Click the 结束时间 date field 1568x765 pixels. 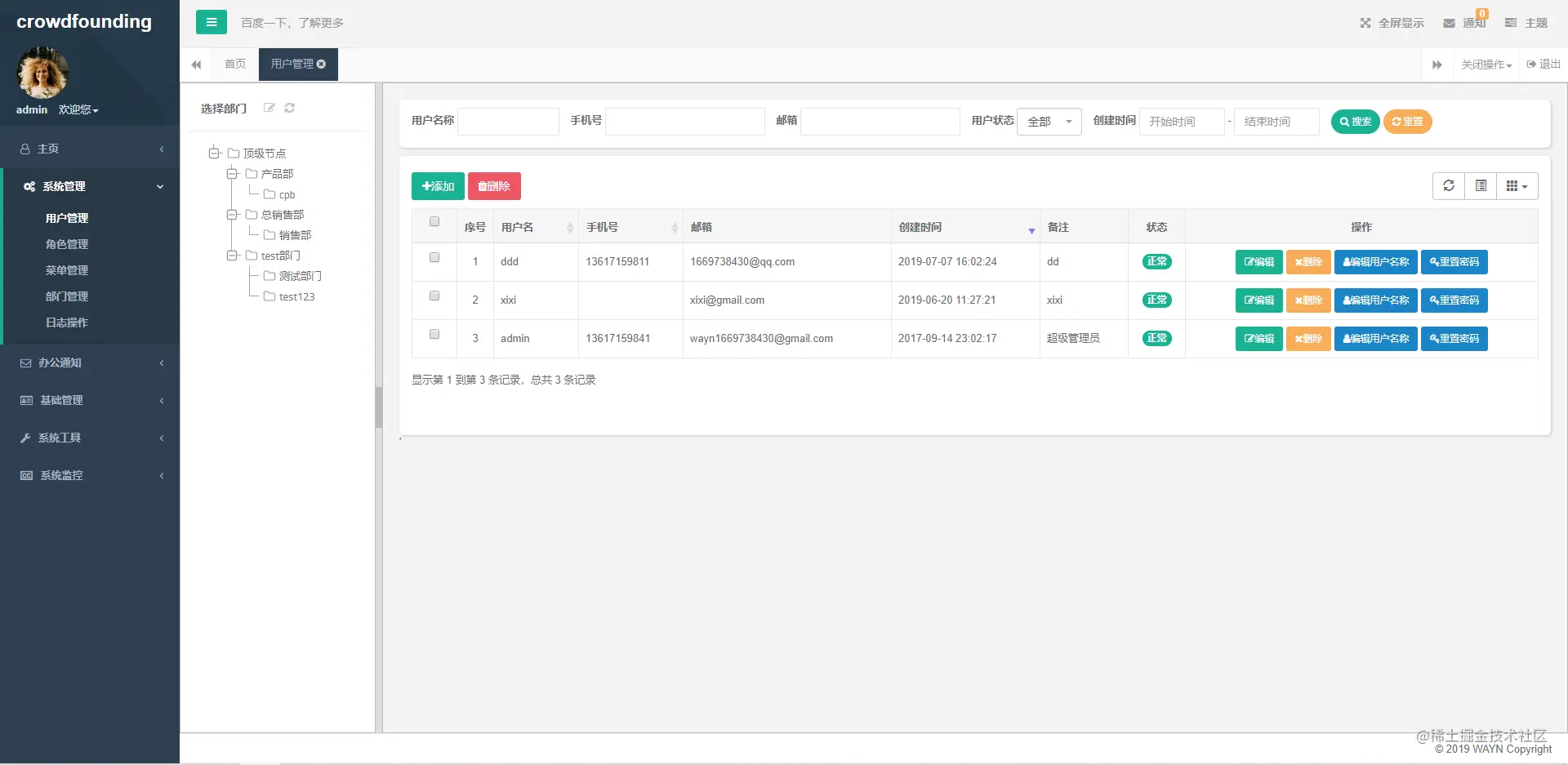click(x=1276, y=121)
